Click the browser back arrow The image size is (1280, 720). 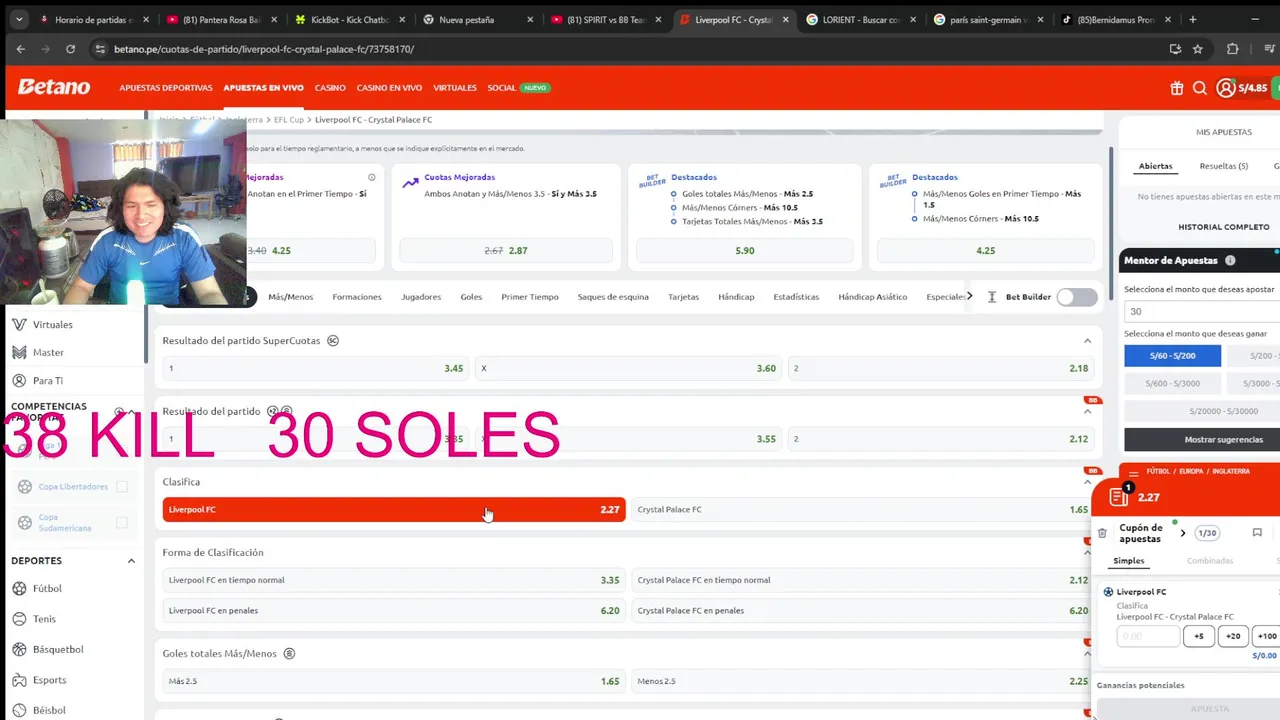click(x=21, y=49)
